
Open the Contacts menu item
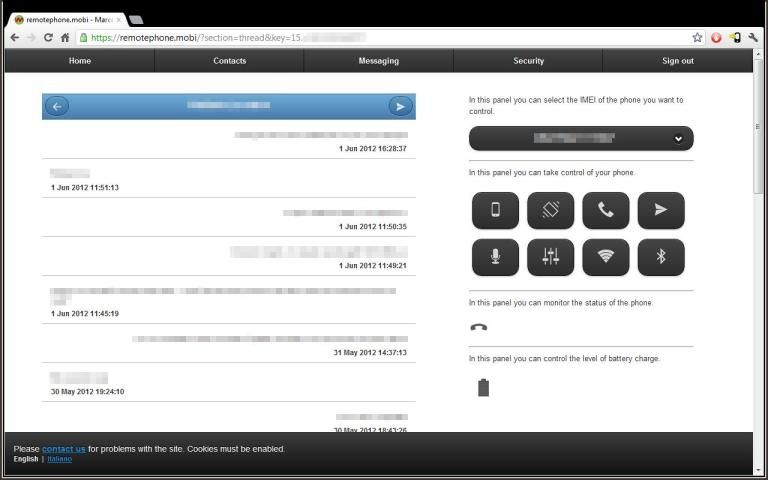click(229, 61)
